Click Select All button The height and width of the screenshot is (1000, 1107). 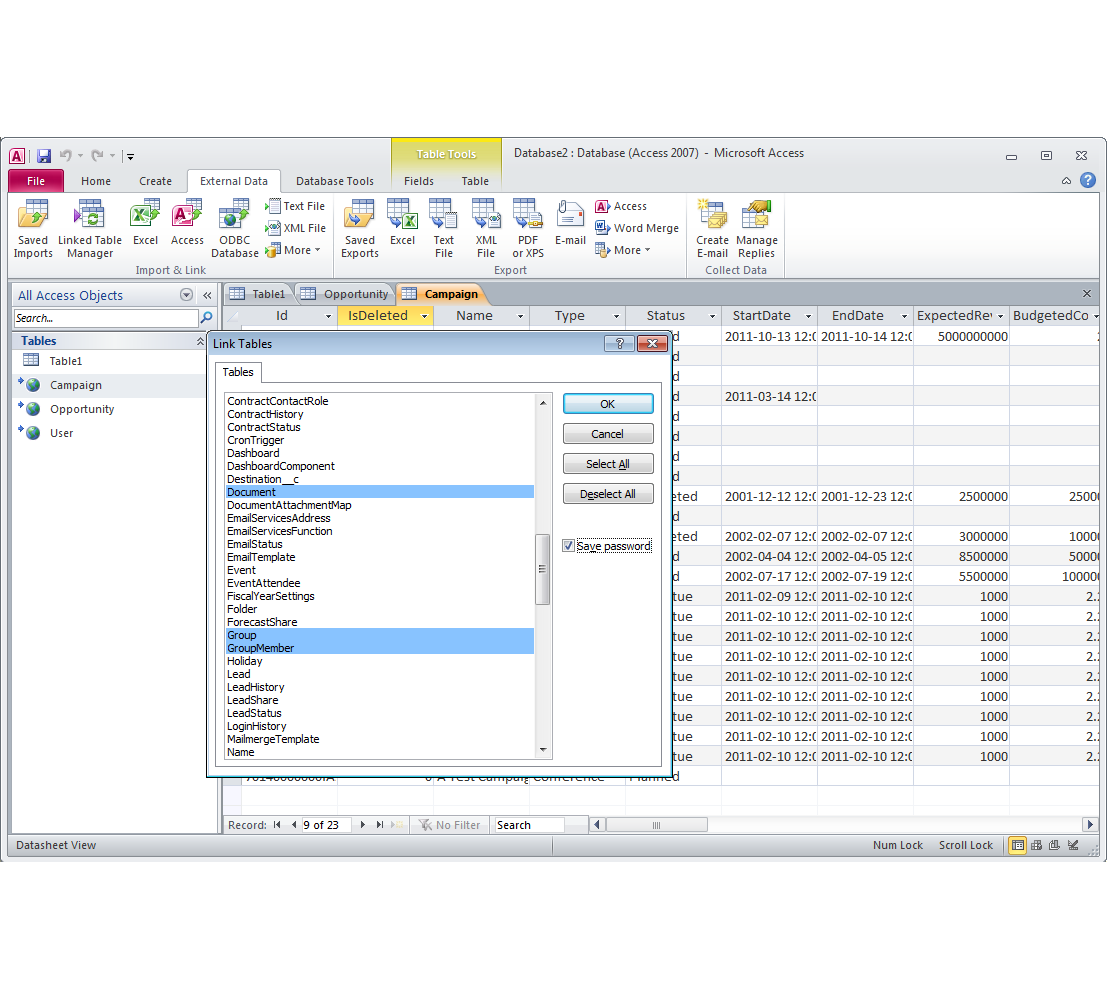point(608,464)
